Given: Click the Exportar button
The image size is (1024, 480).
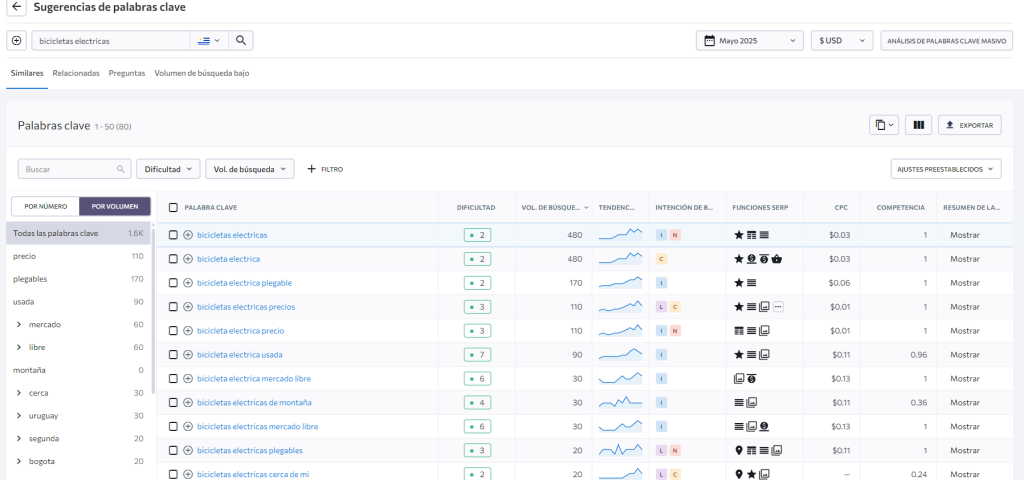Looking at the screenshot, I should tap(969, 125).
